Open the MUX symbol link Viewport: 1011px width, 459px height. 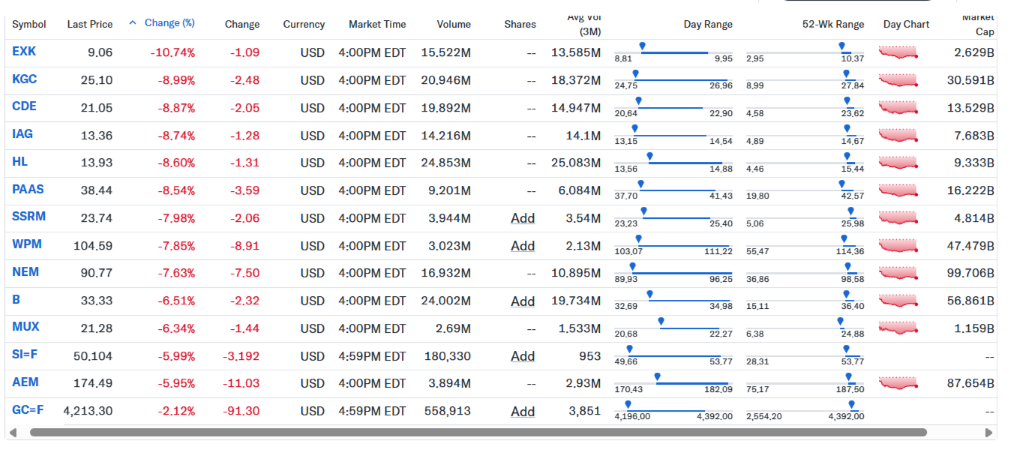(x=25, y=327)
